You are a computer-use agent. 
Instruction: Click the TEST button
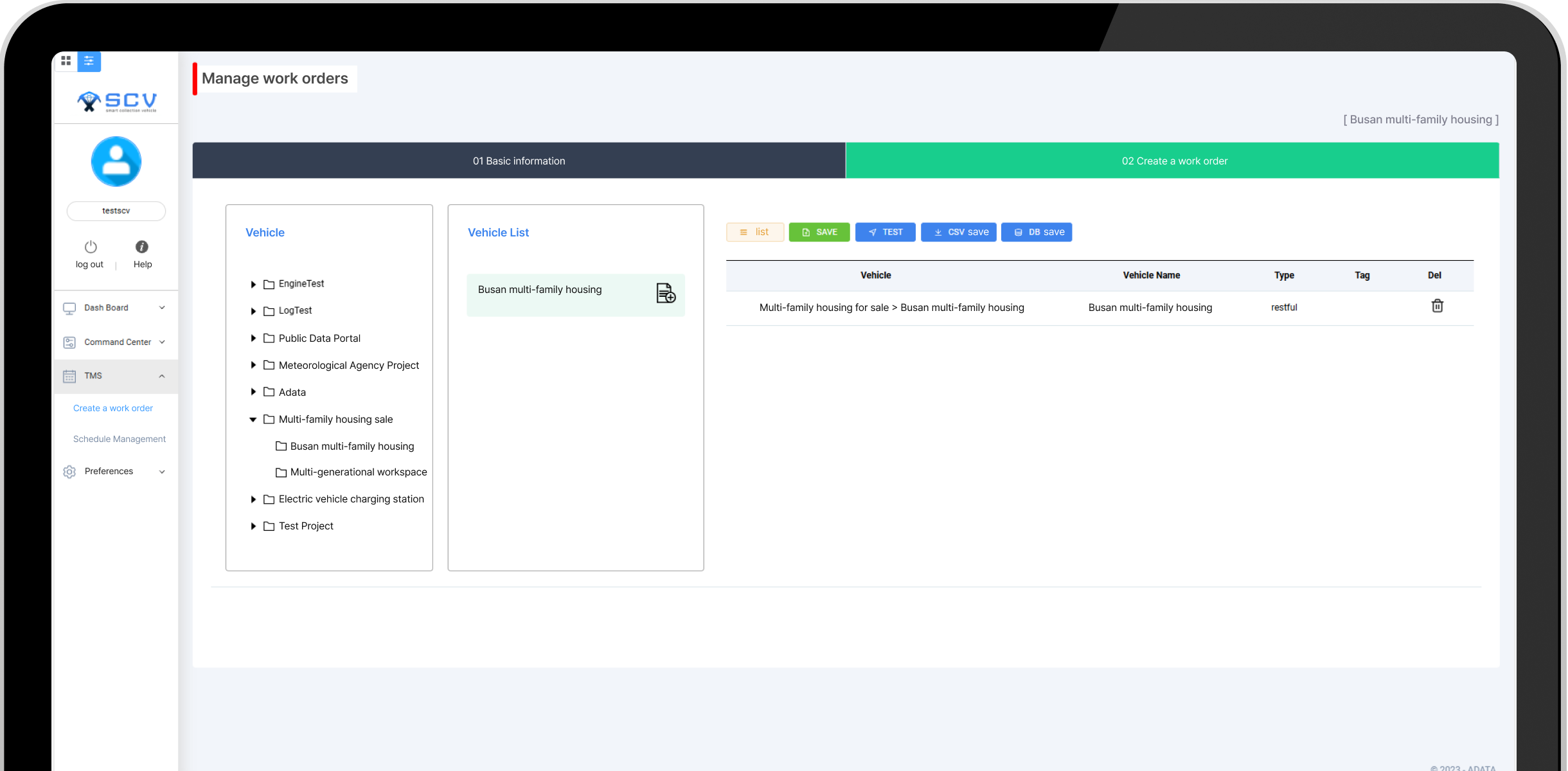(x=885, y=232)
